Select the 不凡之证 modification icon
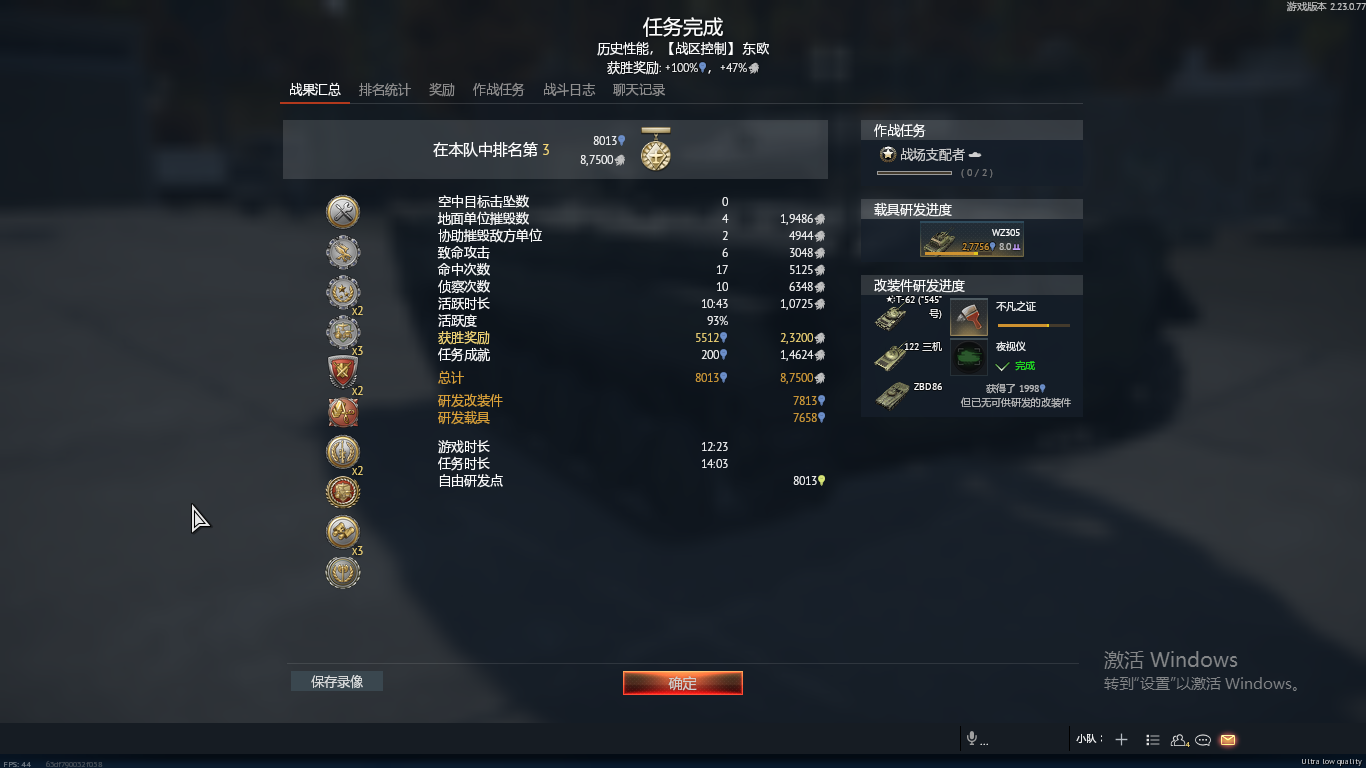The image size is (1366, 768). tap(969, 317)
